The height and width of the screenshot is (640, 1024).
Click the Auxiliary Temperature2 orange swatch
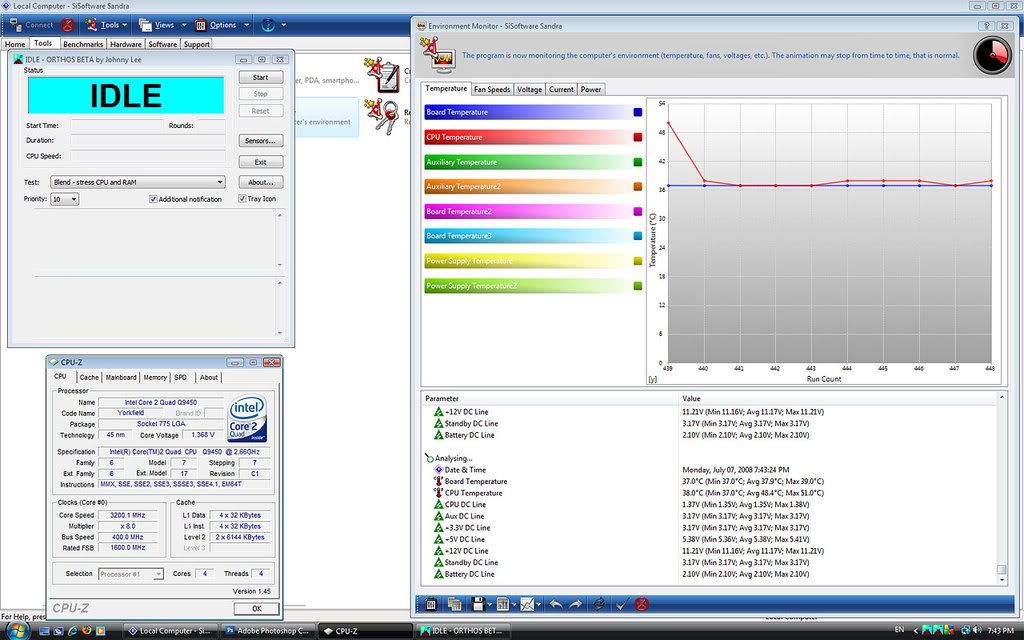(x=637, y=187)
